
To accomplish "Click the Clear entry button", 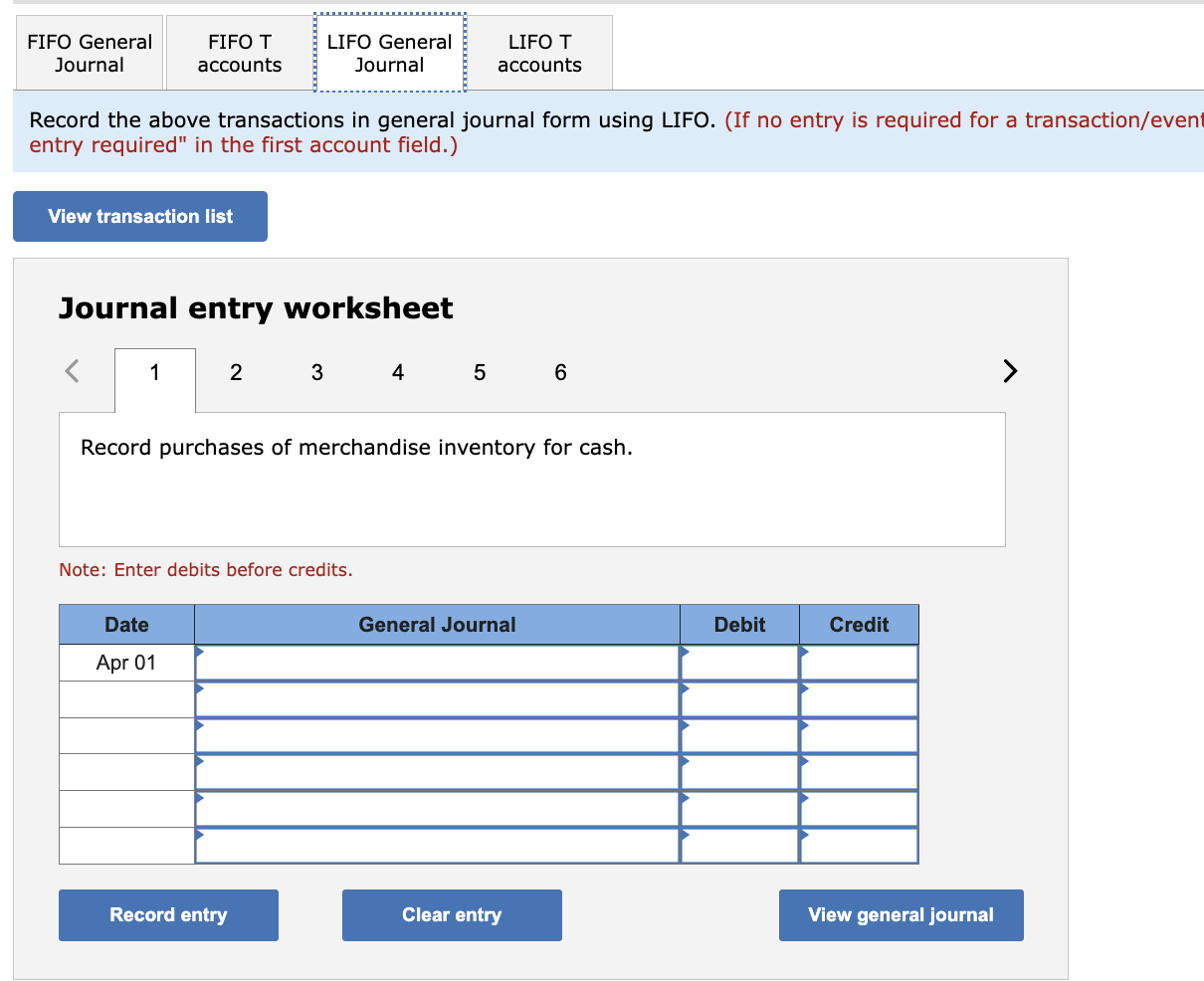I will coord(452,914).
